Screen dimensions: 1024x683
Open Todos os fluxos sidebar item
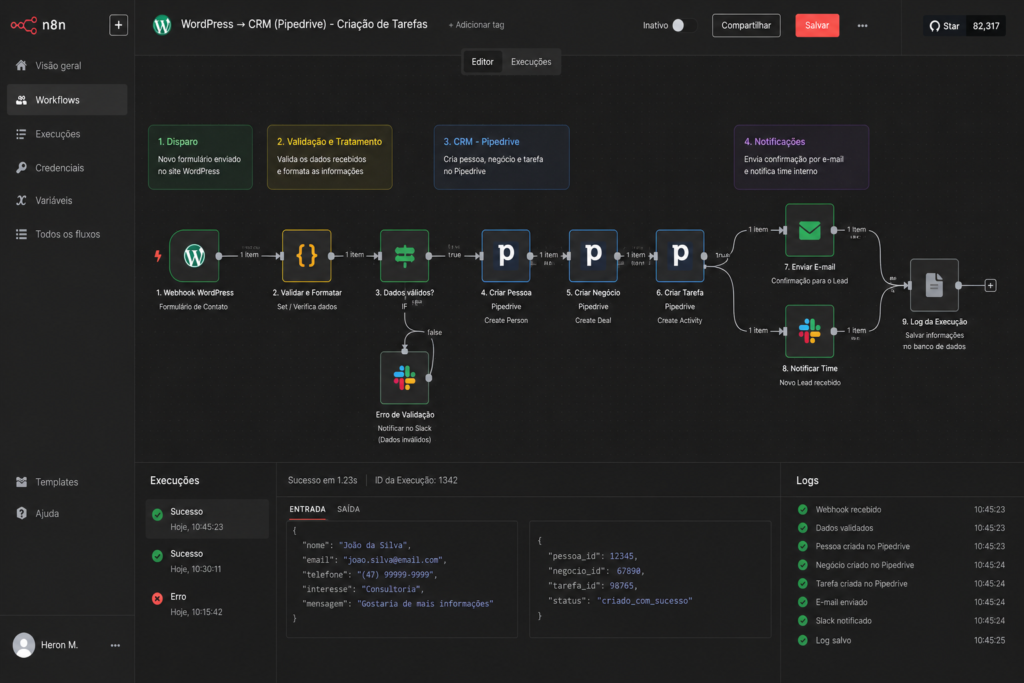[x=67, y=234]
